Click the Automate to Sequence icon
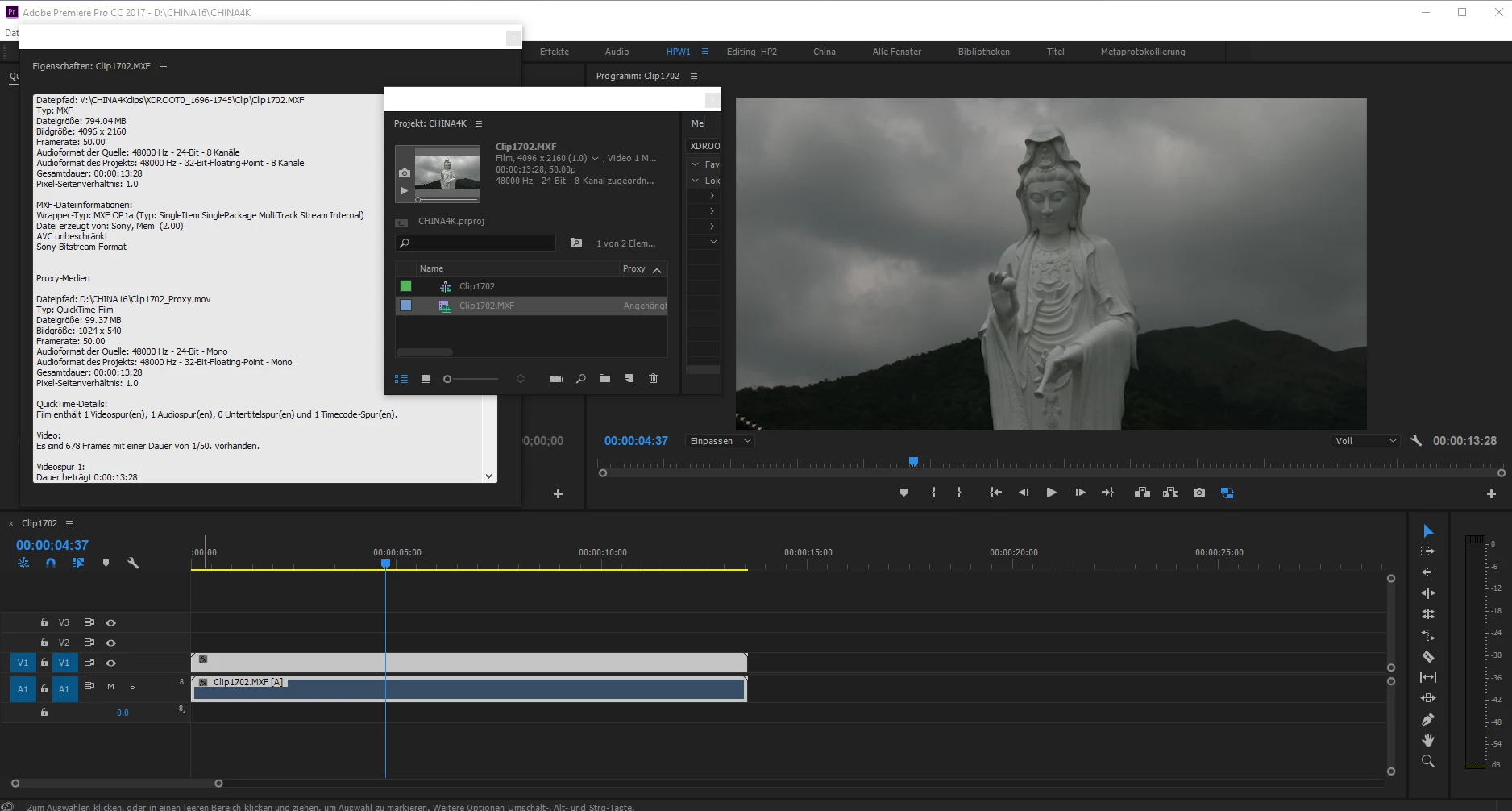Image resolution: width=1512 pixels, height=811 pixels. click(556, 379)
